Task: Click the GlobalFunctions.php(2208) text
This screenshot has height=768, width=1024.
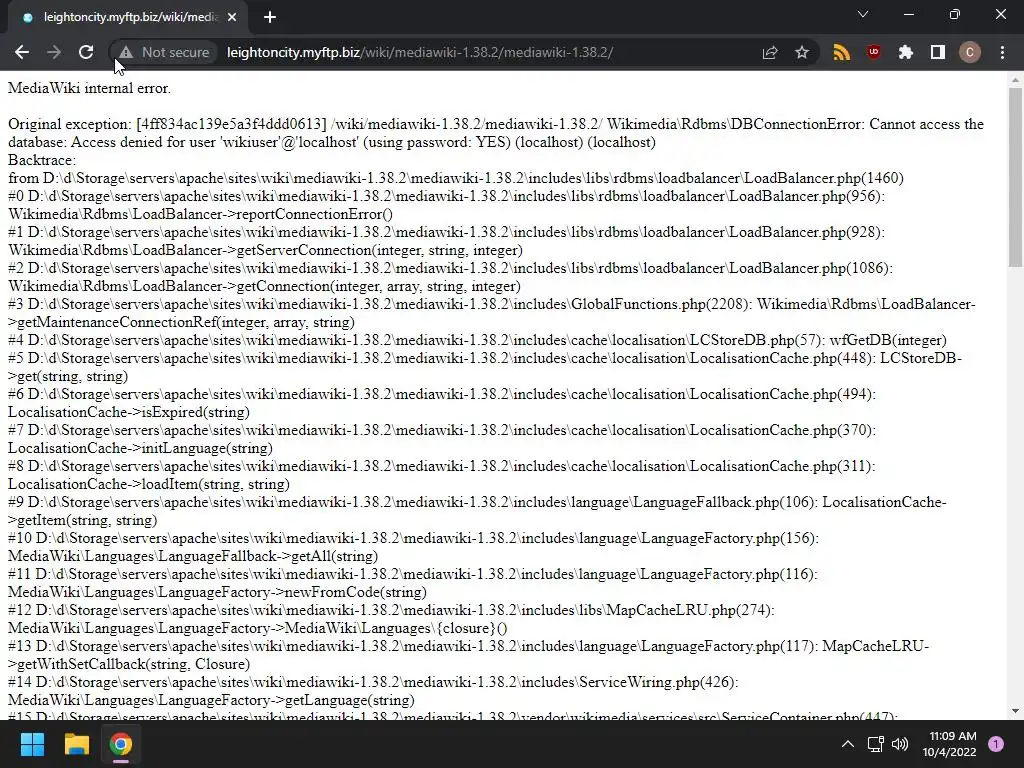Action: (x=662, y=304)
